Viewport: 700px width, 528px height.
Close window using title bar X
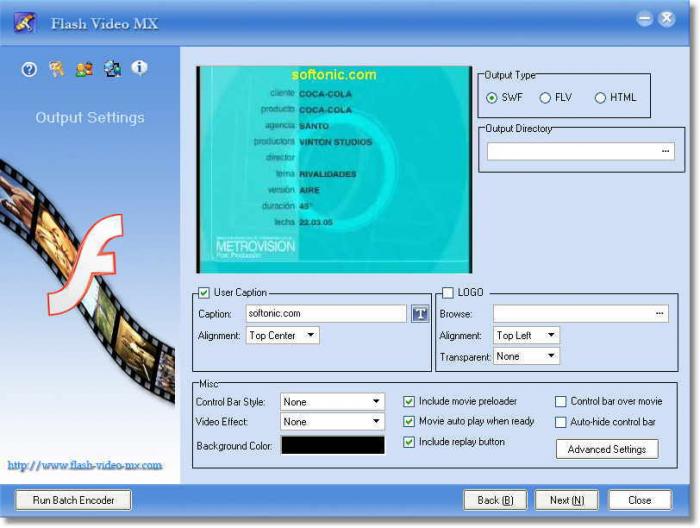click(x=667, y=19)
